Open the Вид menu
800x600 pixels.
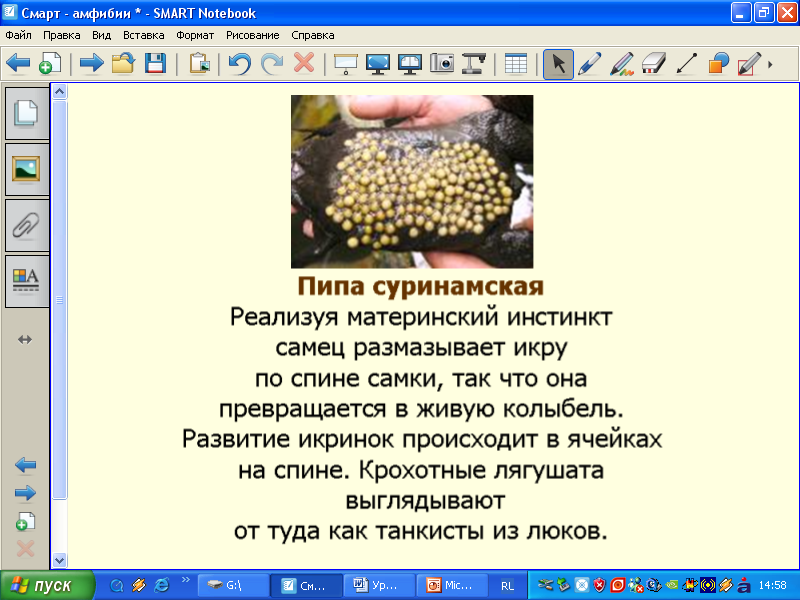[x=102, y=35]
